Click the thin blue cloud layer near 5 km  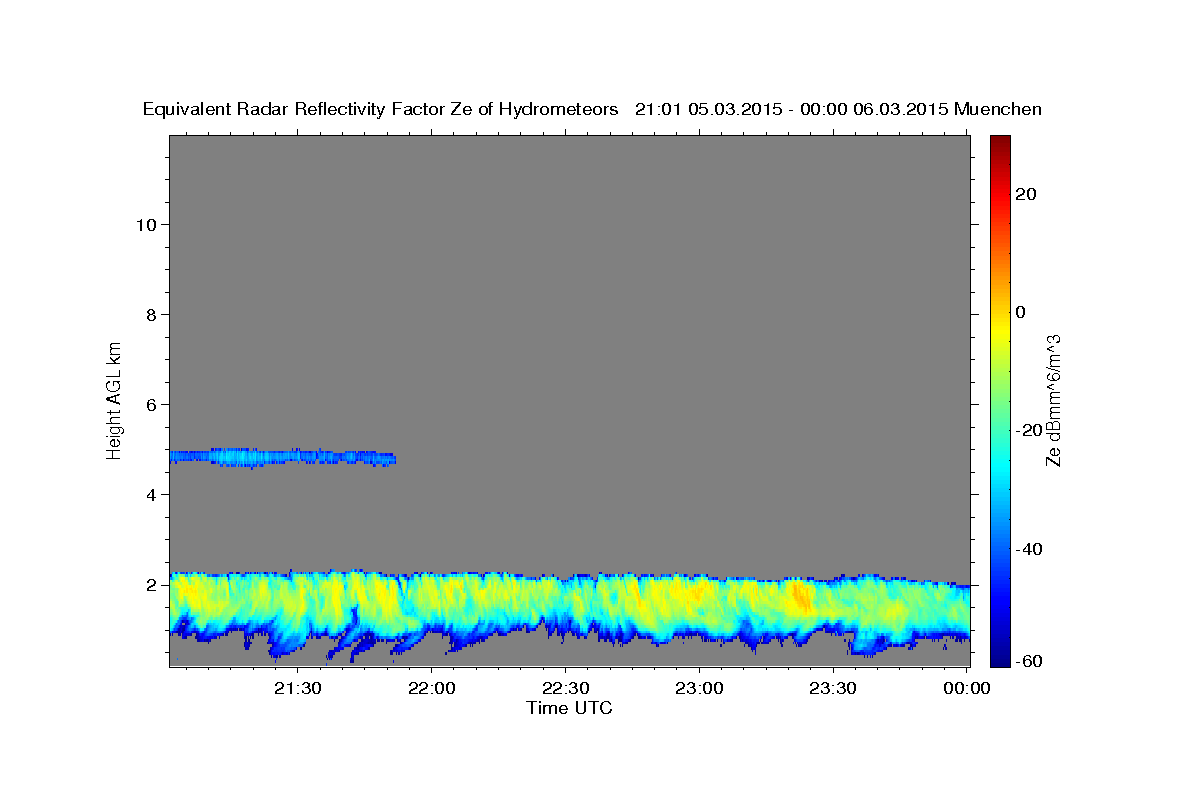[282, 457]
